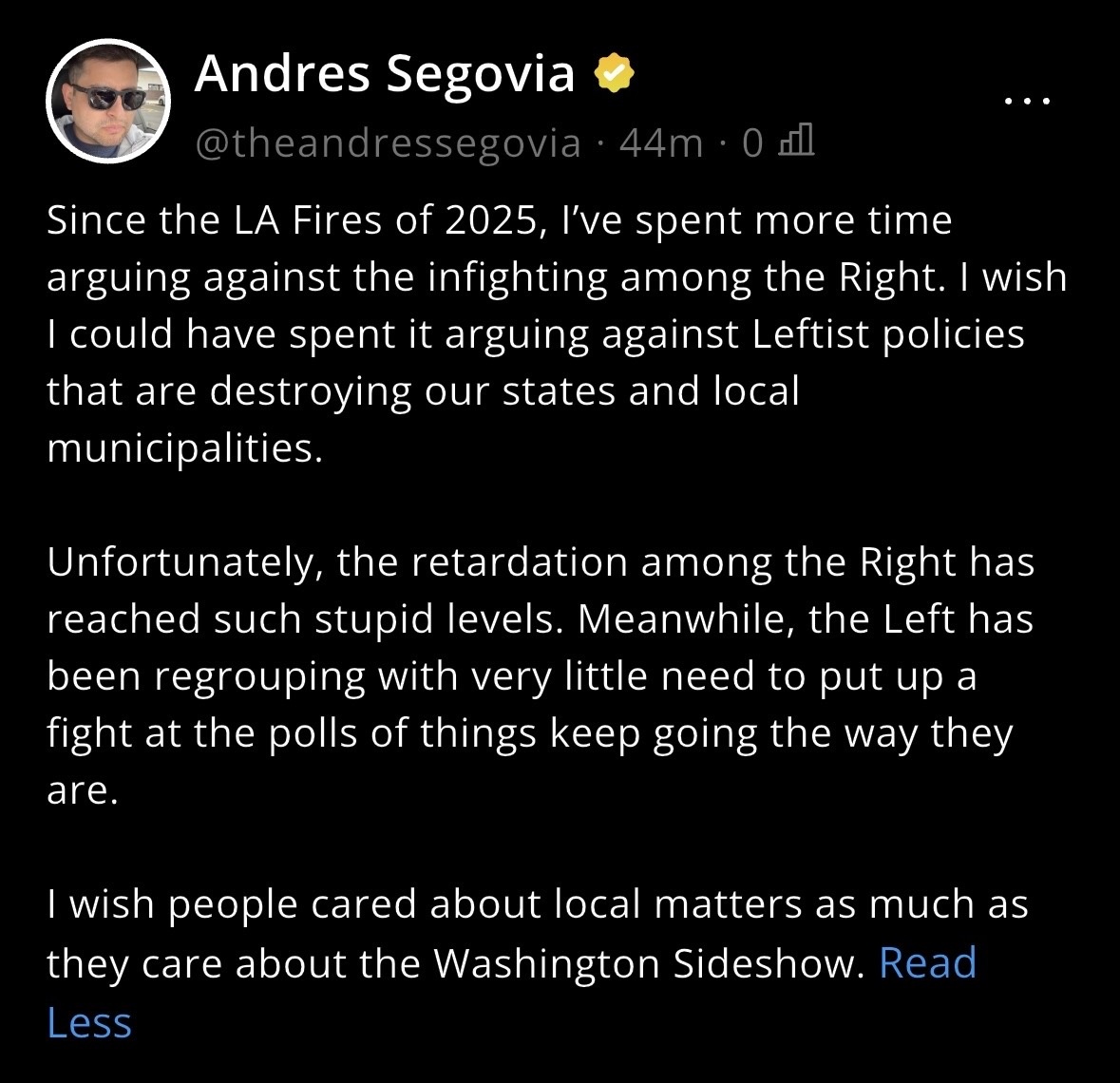Click the gold verified badge

(614, 73)
